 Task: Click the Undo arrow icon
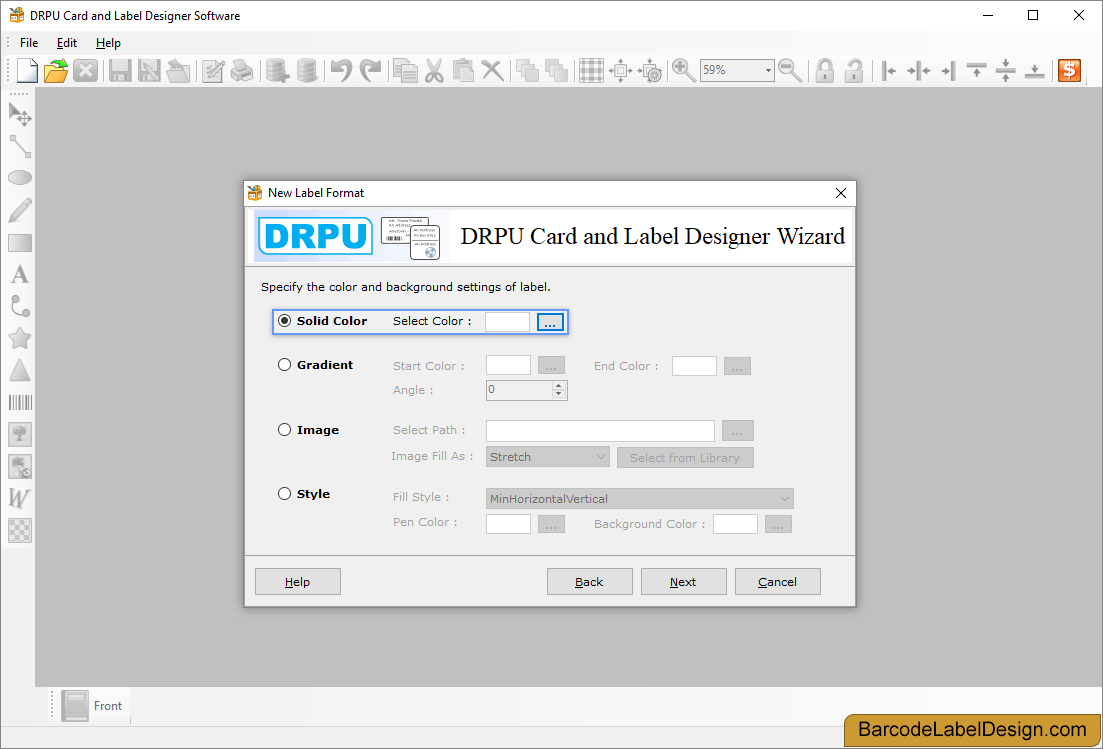pyautogui.click(x=341, y=70)
